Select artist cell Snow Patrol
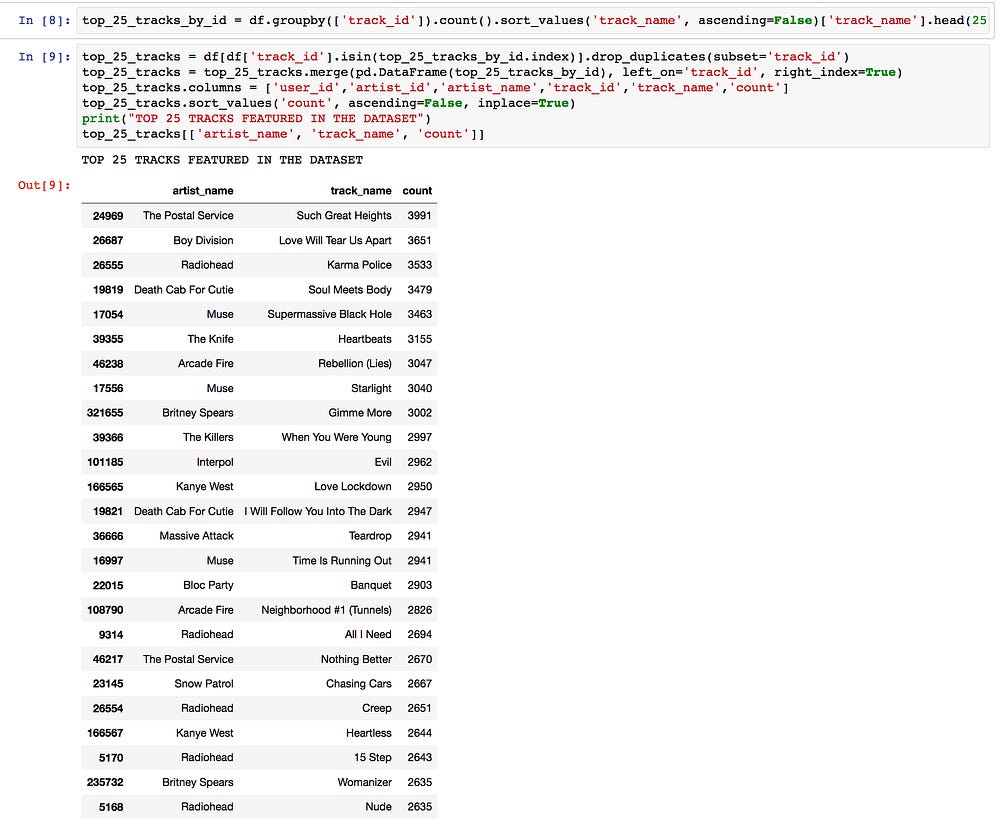 (x=203, y=684)
